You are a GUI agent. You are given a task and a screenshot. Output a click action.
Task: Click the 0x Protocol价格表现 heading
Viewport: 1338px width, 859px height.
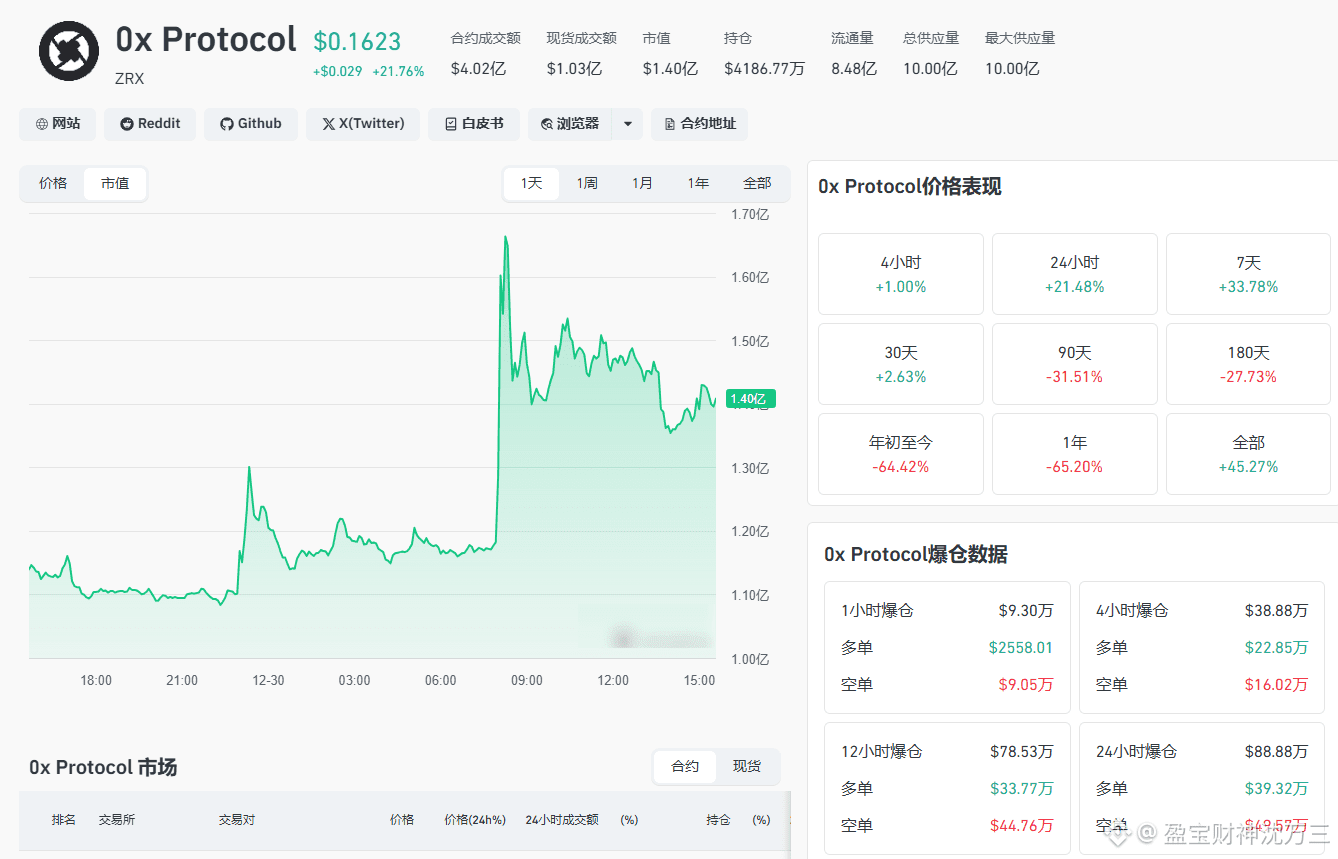click(910, 186)
